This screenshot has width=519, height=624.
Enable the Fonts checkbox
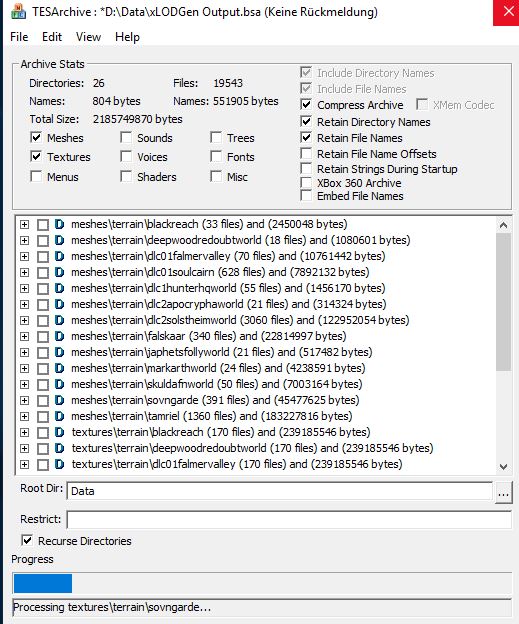216,156
